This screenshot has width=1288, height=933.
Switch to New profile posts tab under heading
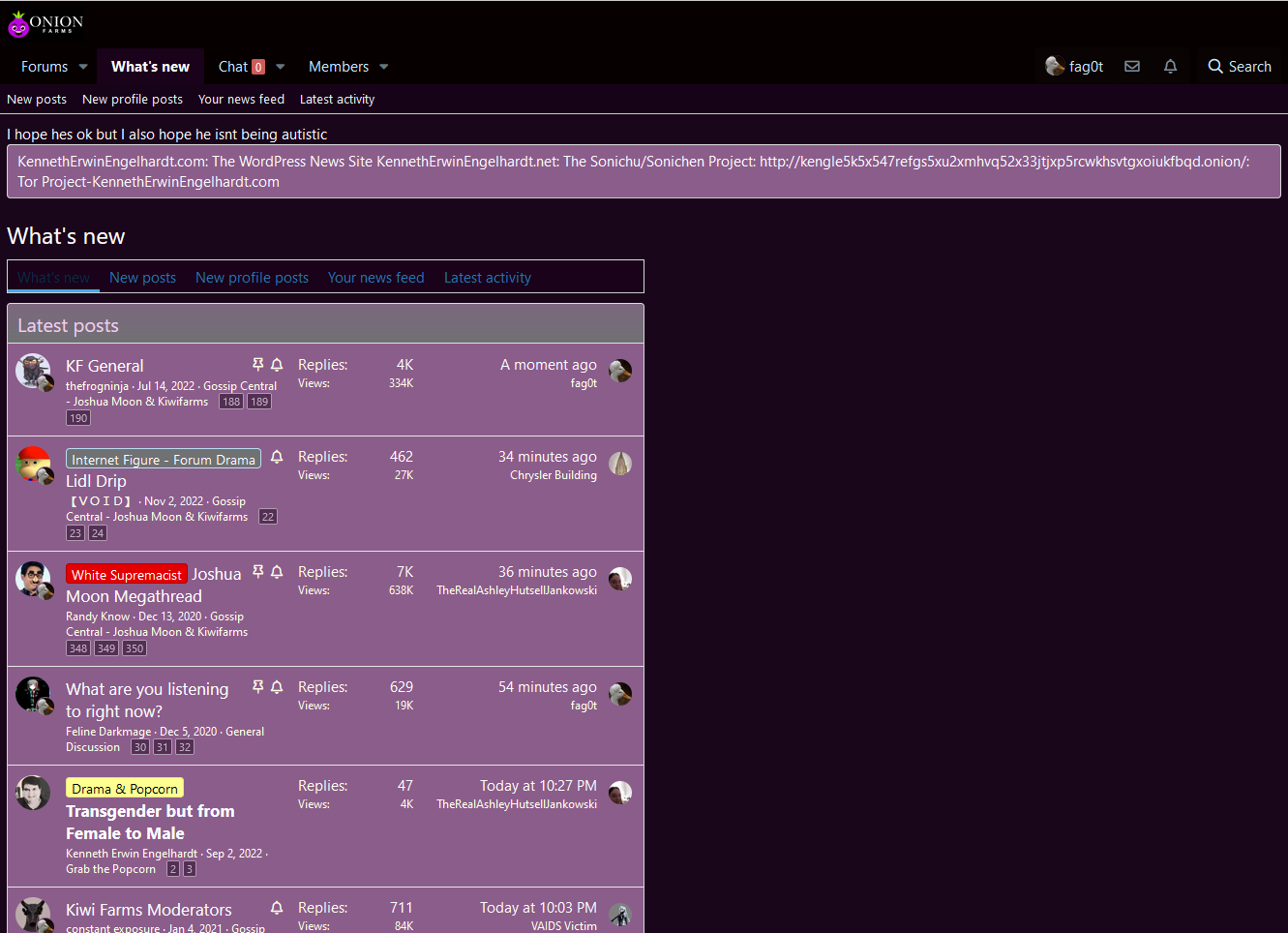pyautogui.click(x=252, y=278)
